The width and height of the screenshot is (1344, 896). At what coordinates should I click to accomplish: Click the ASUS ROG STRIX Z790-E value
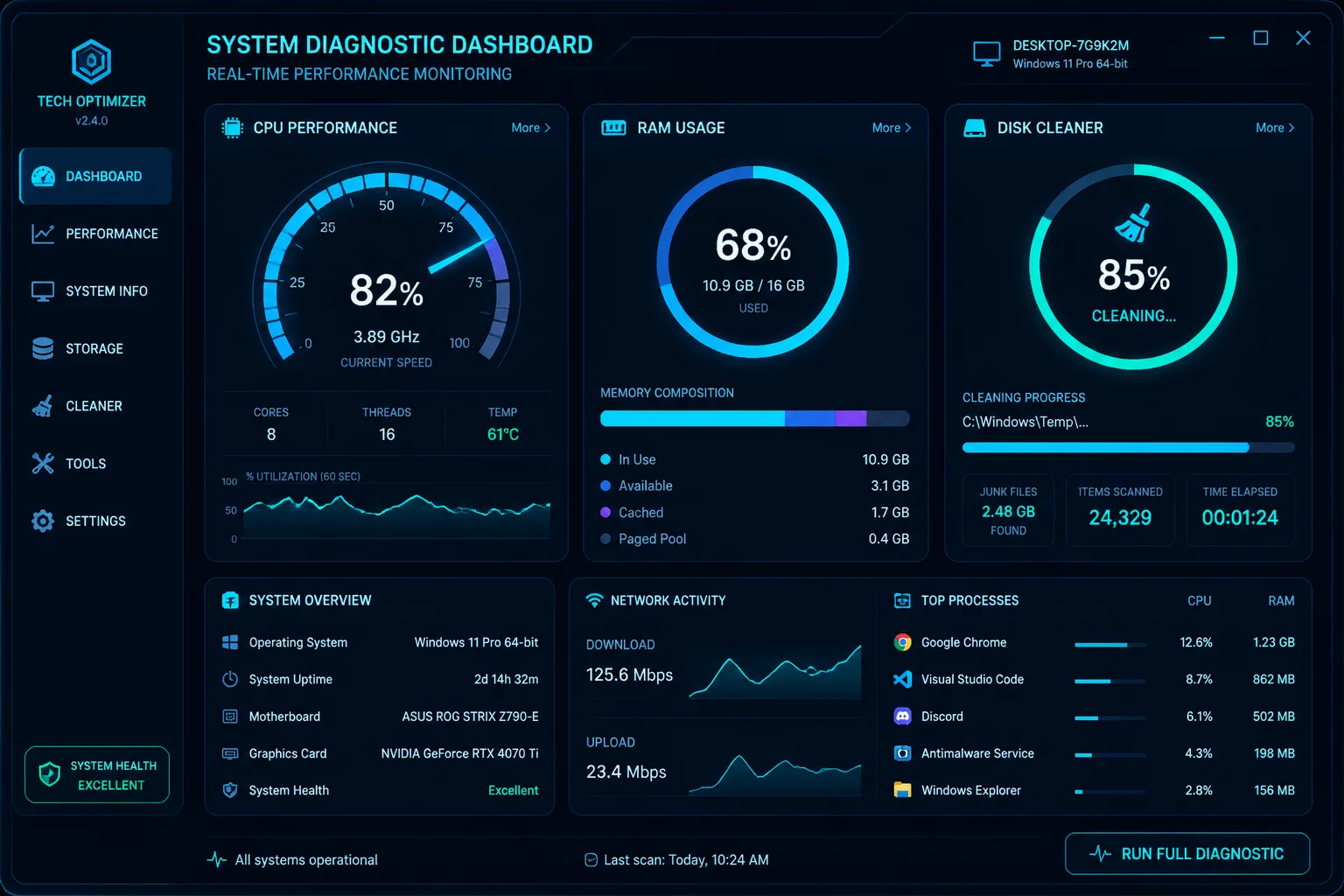(x=470, y=716)
